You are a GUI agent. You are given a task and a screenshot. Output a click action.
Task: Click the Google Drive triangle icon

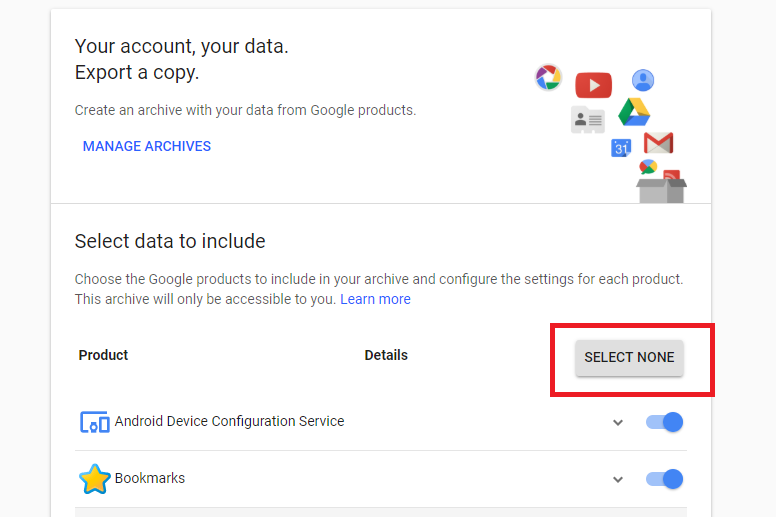(634, 112)
